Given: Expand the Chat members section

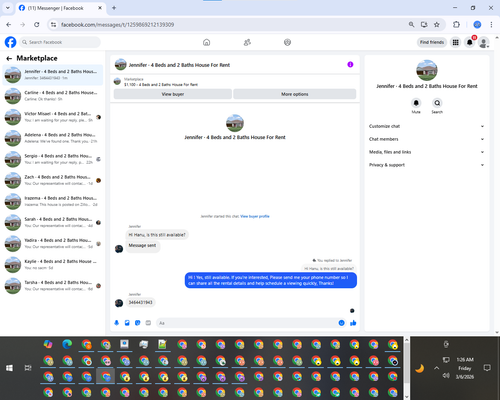Looking at the screenshot, I should (427, 139).
